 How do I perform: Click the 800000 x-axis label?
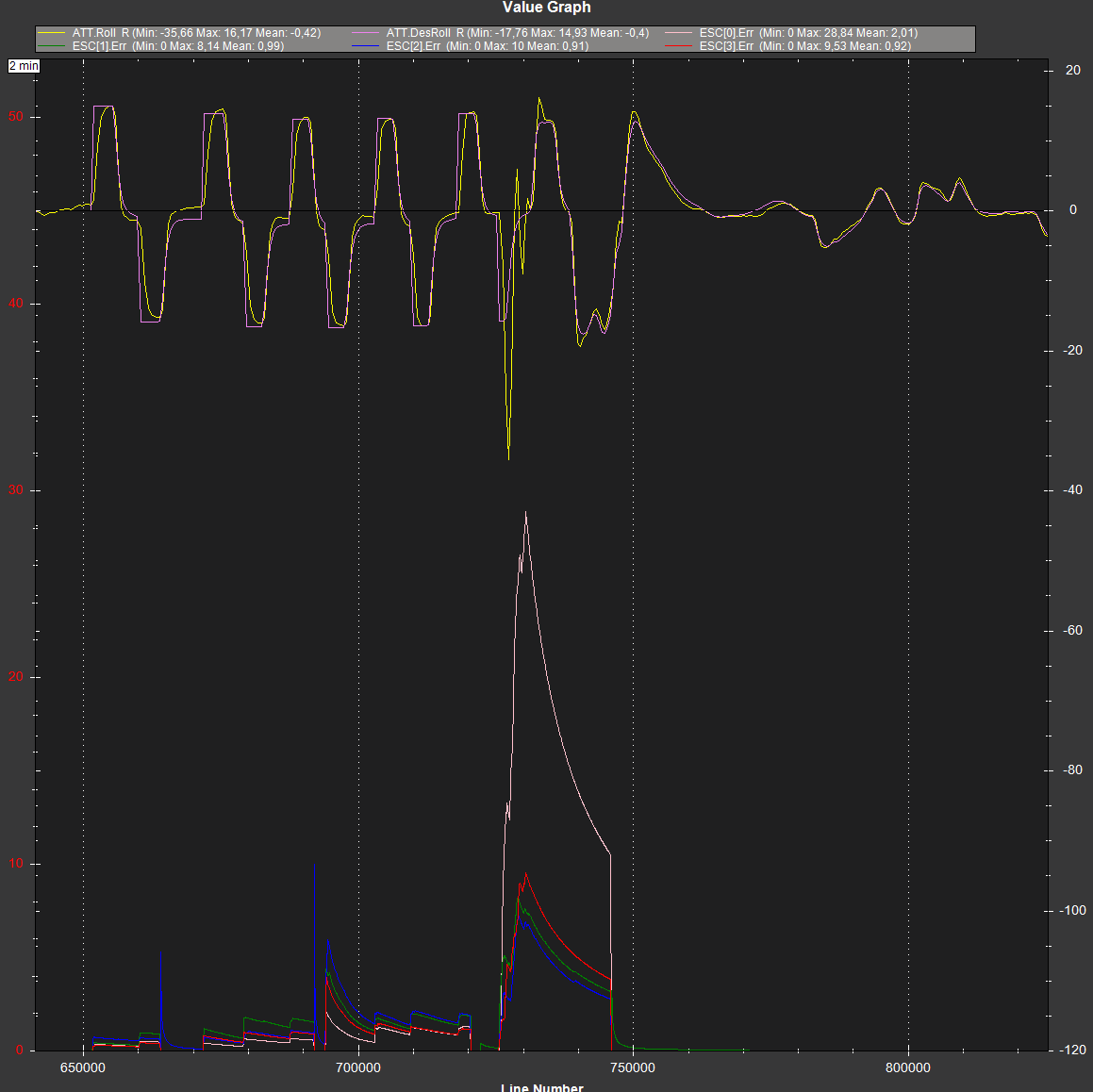pyautogui.click(x=908, y=1067)
